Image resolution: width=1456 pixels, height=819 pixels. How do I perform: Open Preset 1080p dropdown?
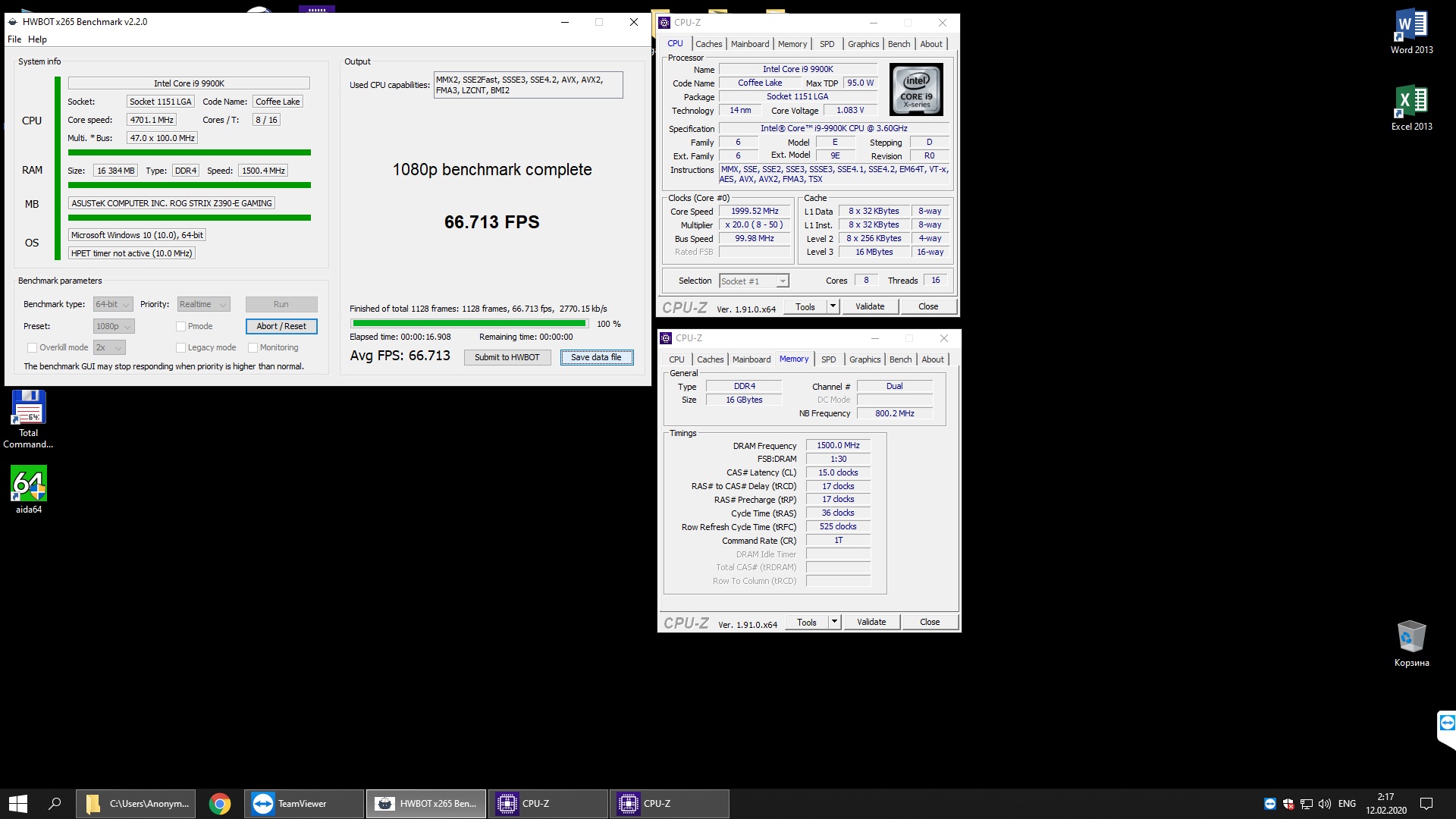tap(114, 327)
